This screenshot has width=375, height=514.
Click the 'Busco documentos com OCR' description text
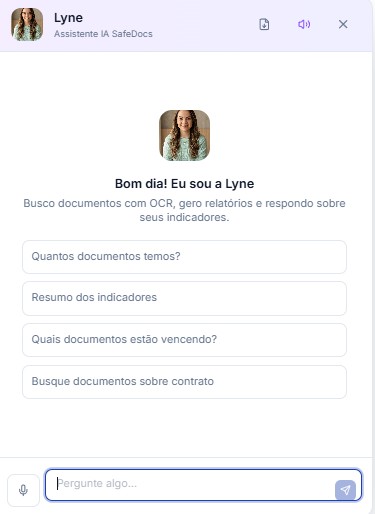pyautogui.click(x=184, y=210)
